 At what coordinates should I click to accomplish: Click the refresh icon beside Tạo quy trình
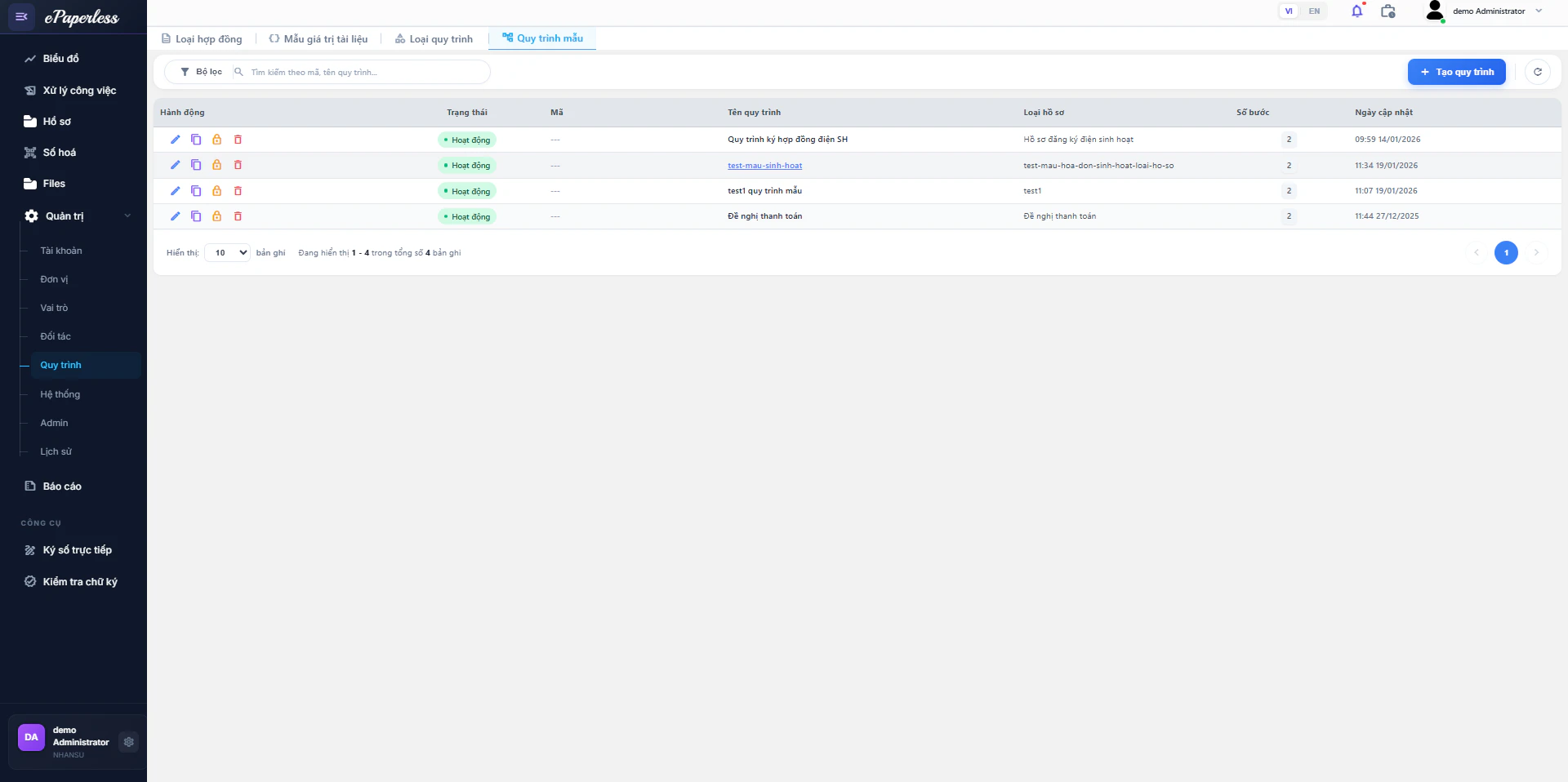[x=1538, y=72]
